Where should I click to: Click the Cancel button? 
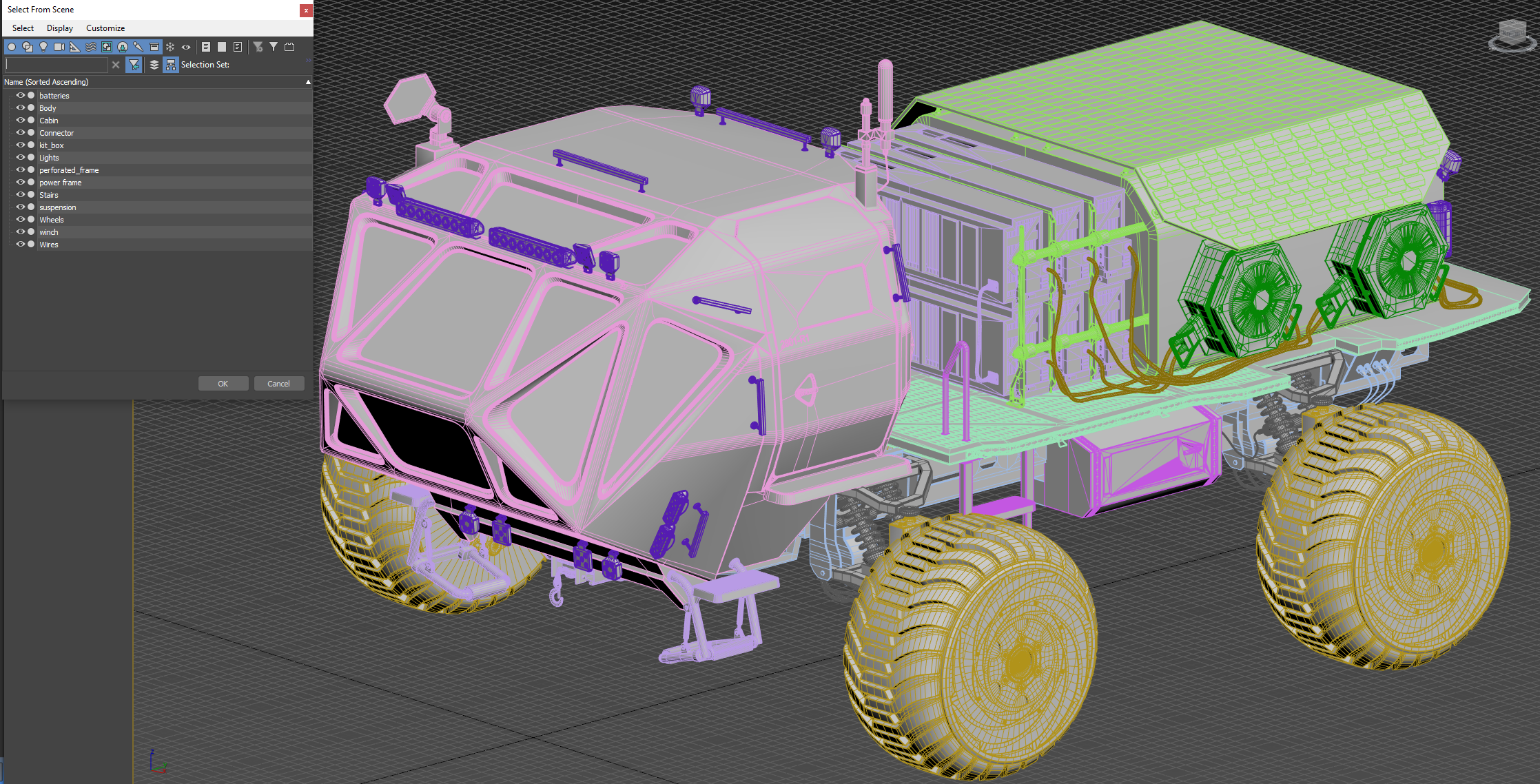pos(278,384)
